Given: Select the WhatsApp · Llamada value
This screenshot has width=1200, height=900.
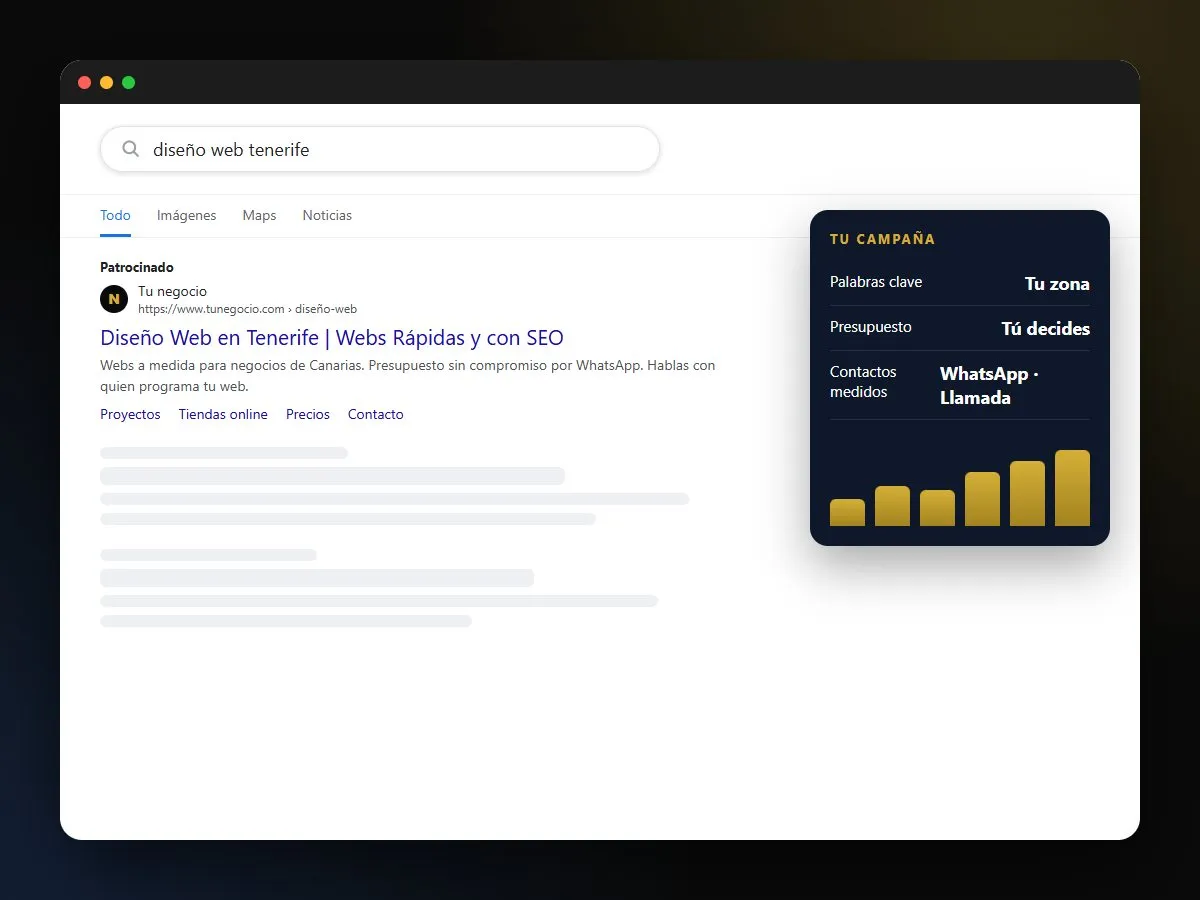Looking at the screenshot, I should [x=990, y=386].
